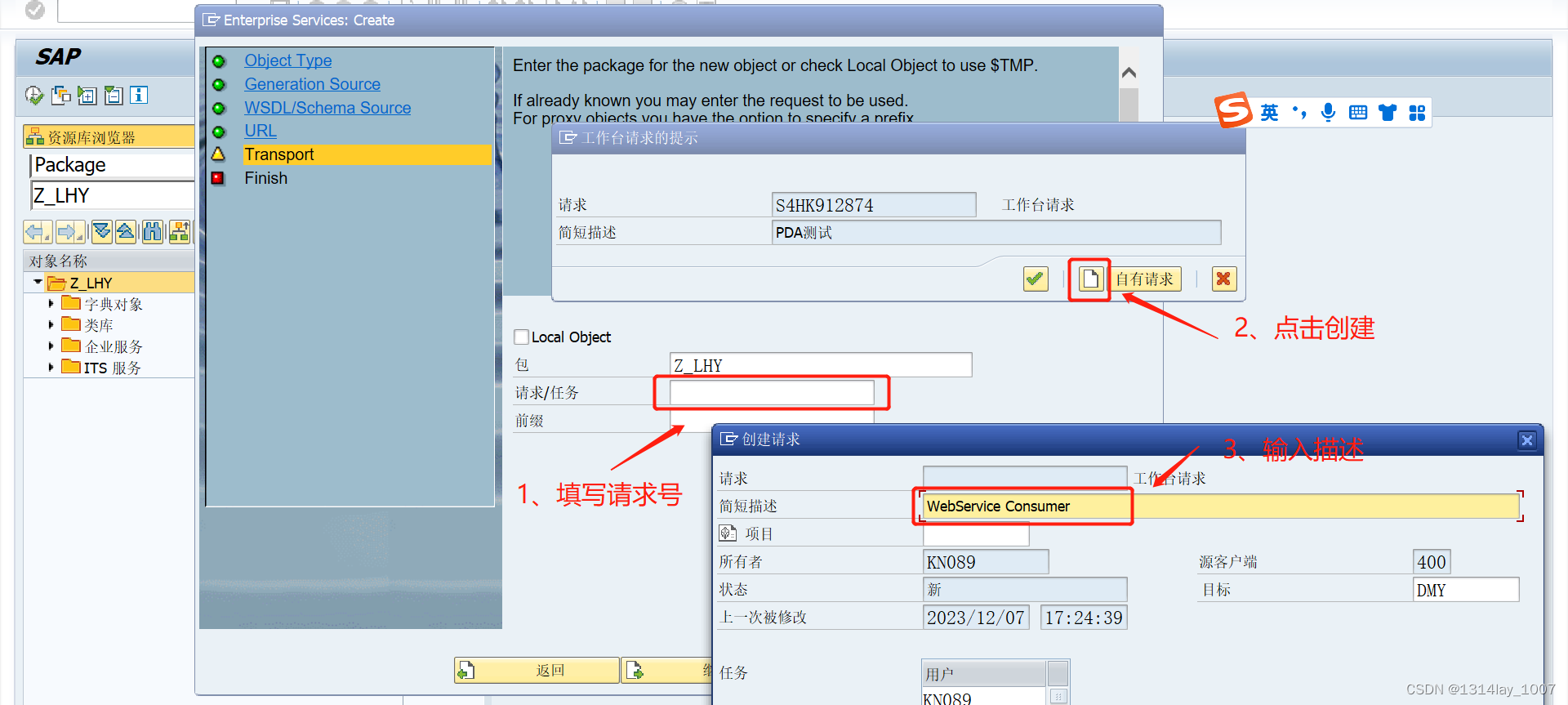Screen dimensions: 1568x705
Task: Click the 状态 field showing 新
Action: [x=1025, y=590]
